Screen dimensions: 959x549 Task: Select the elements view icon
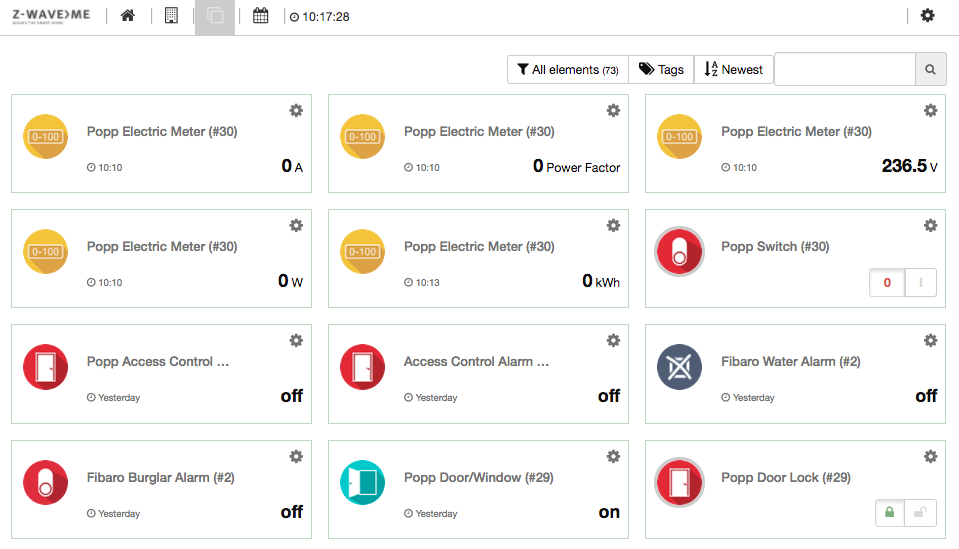point(215,16)
